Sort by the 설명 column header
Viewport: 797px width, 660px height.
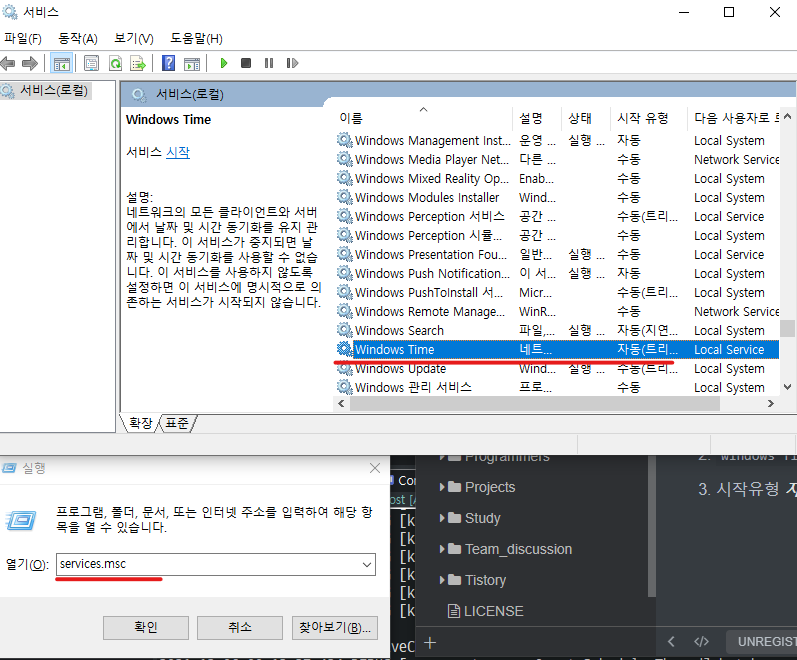coord(537,118)
